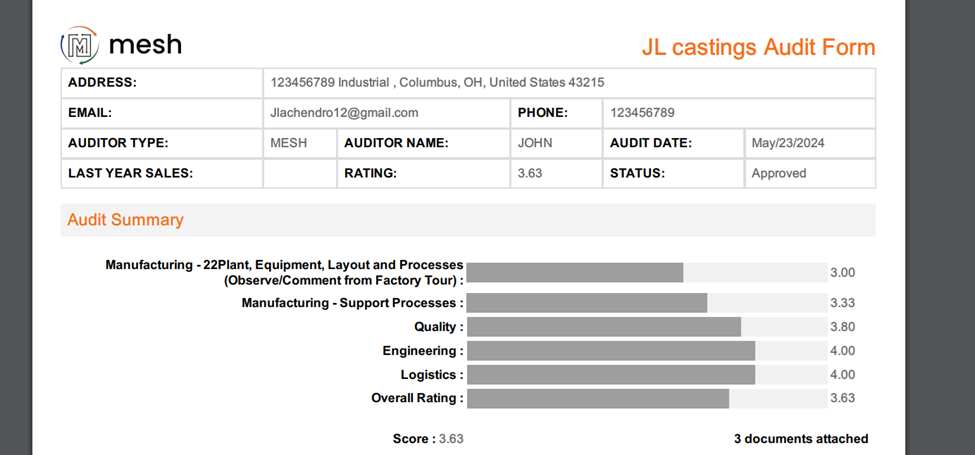Click the JL castings Audit Form title
The width and height of the screenshot is (975, 455).
tap(757, 48)
